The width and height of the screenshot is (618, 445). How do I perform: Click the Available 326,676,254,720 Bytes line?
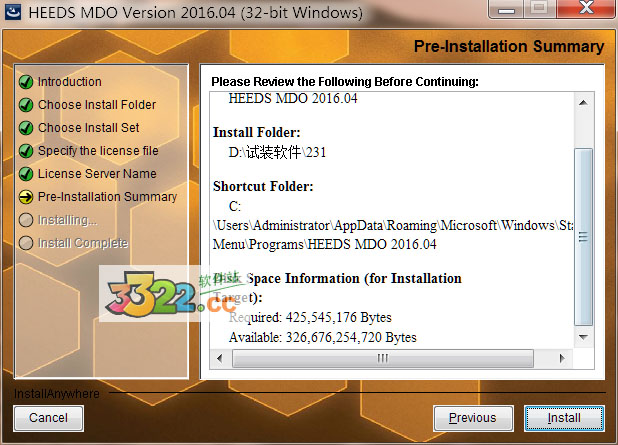pos(323,337)
